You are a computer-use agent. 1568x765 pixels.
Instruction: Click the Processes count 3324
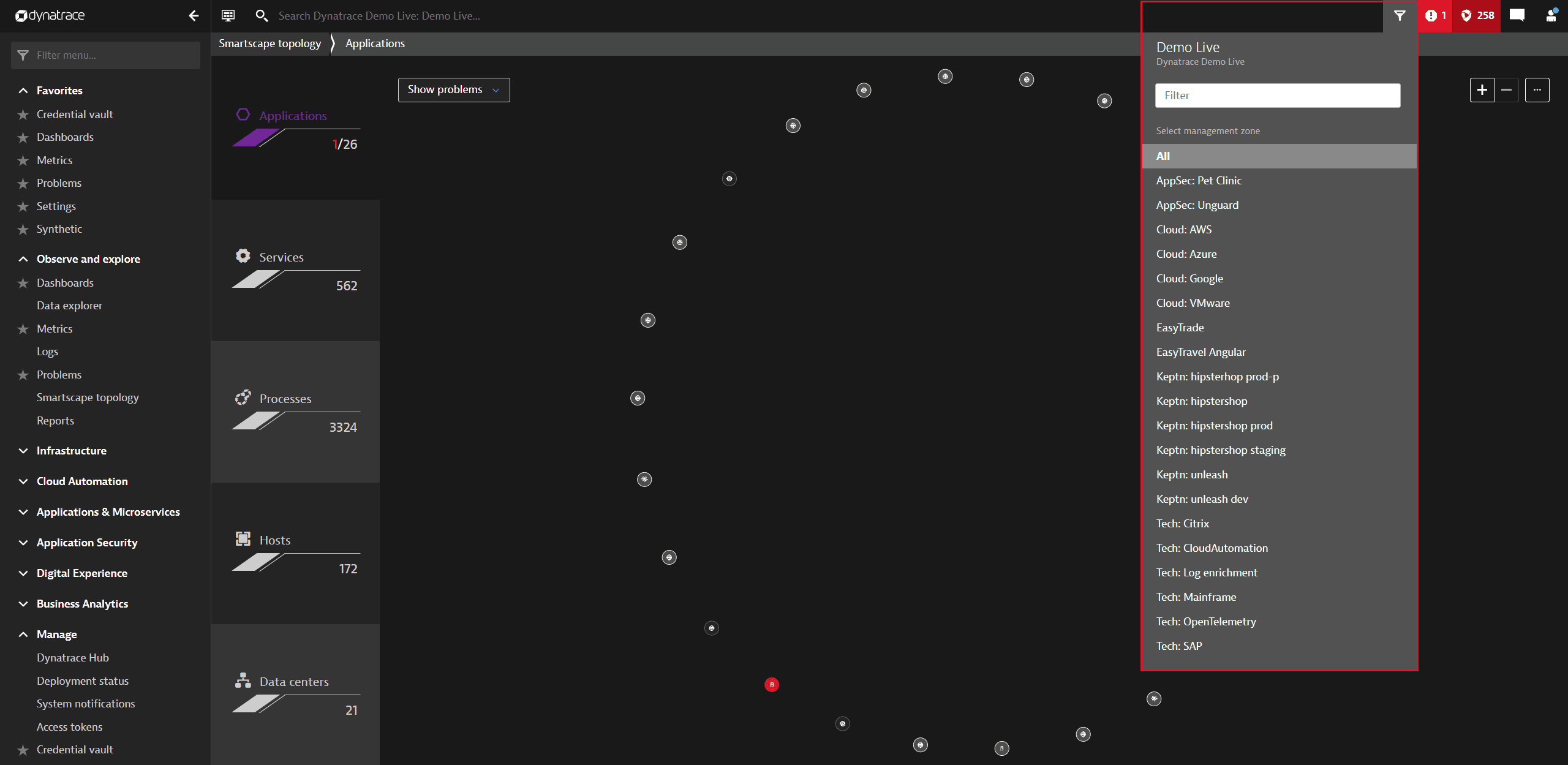[x=343, y=428]
